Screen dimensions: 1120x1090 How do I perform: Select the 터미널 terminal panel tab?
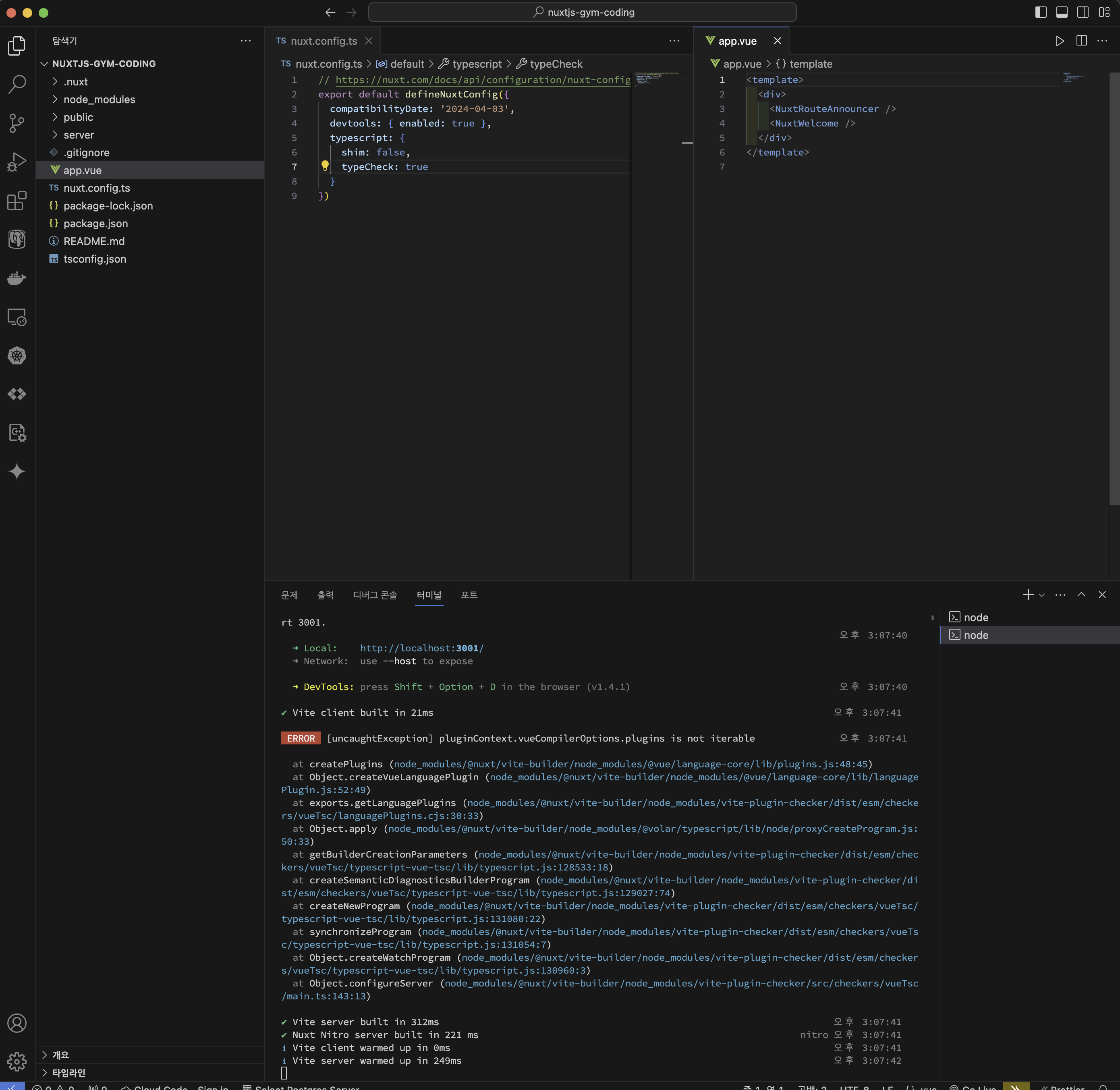(429, 595)
